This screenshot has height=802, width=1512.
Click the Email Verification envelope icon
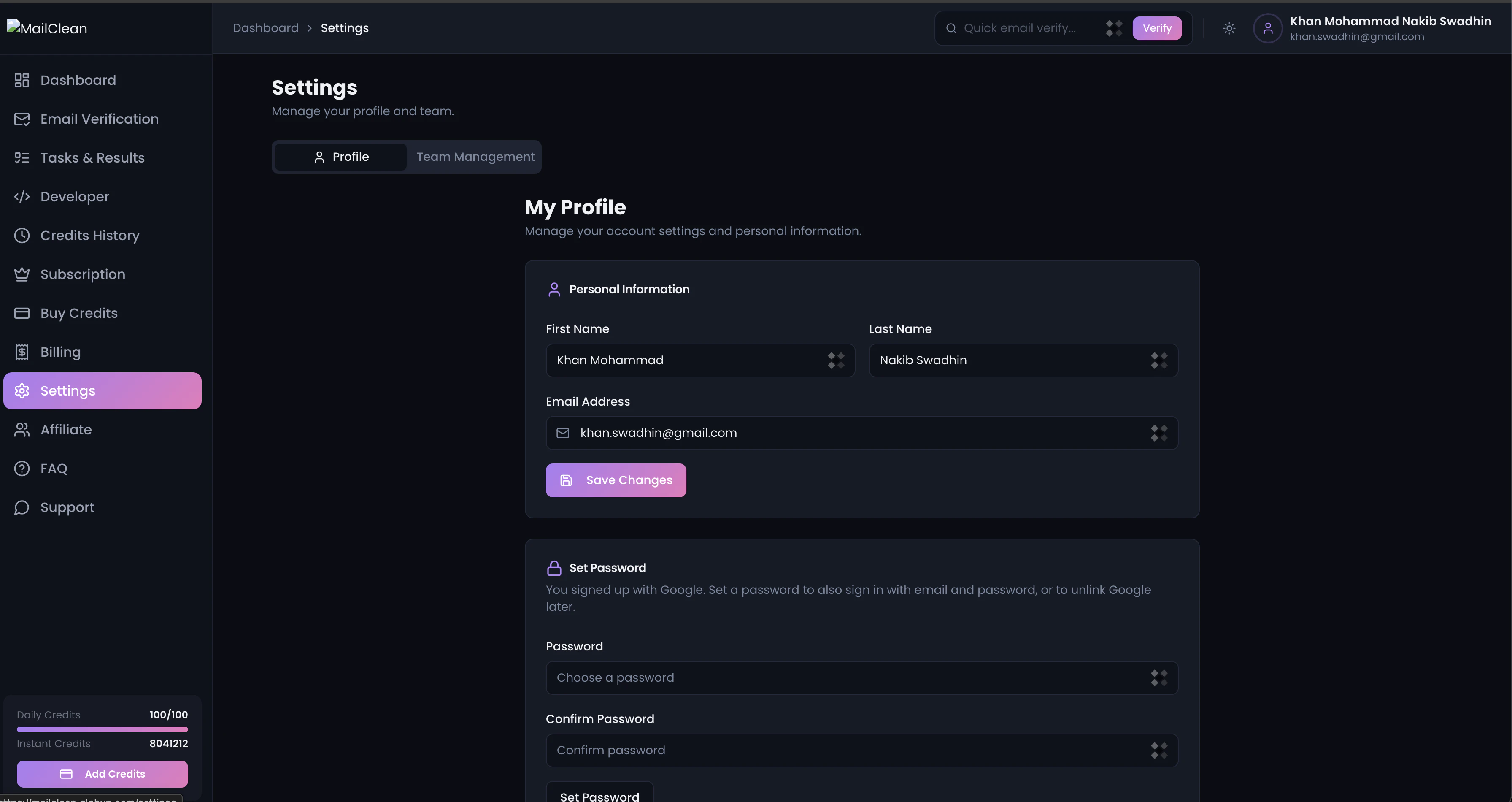point(22,119)
